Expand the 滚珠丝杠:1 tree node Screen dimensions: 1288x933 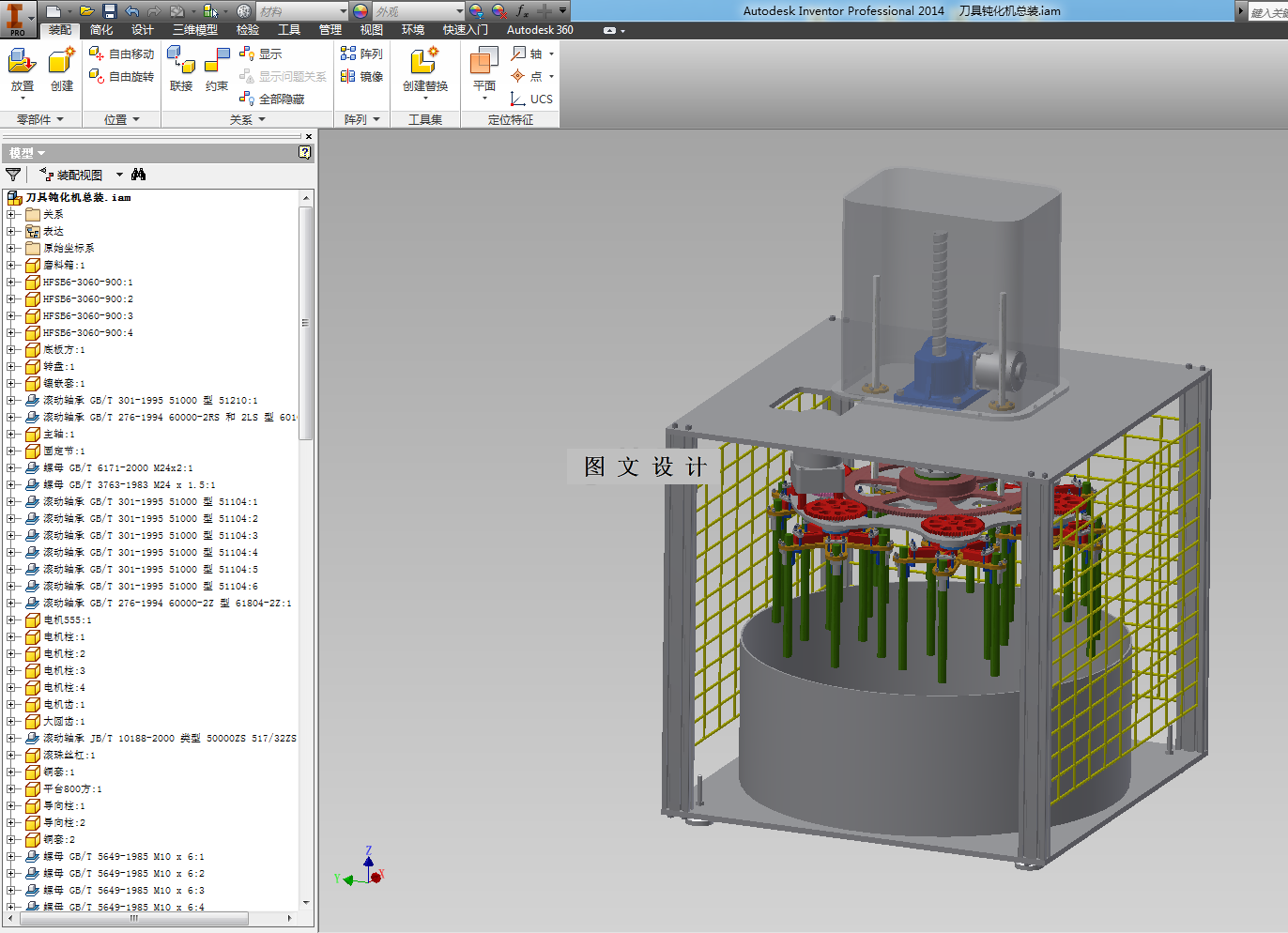tap(11, 756)
